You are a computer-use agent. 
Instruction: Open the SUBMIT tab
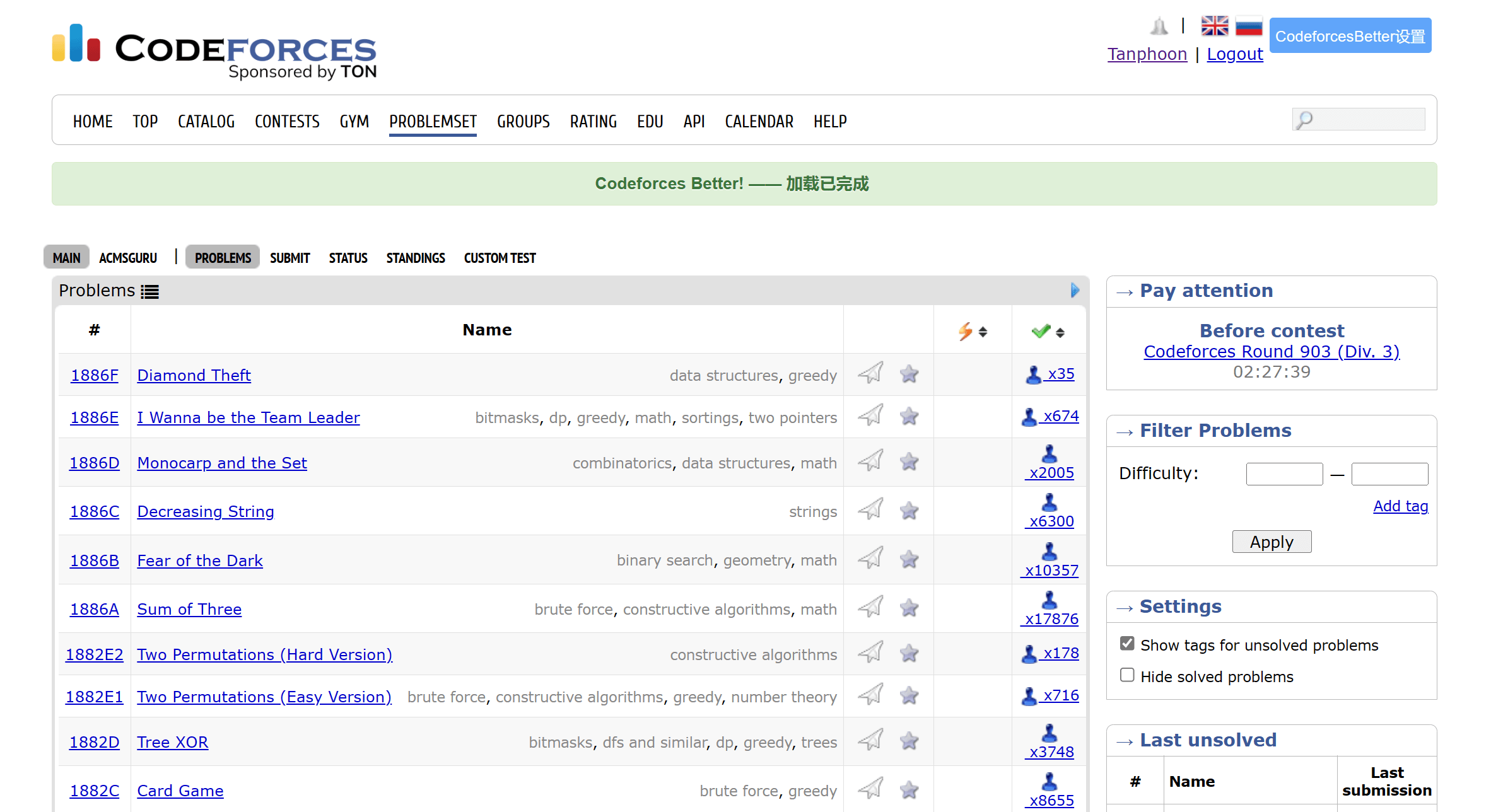[289, 258]
